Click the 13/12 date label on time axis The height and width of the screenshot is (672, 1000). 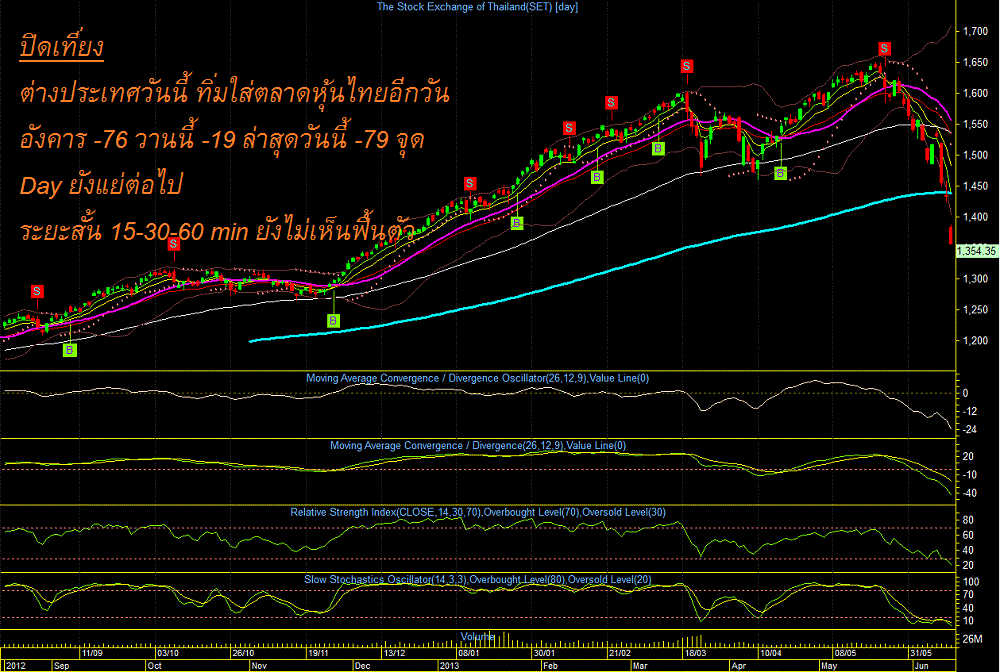[x=394, y=654]
